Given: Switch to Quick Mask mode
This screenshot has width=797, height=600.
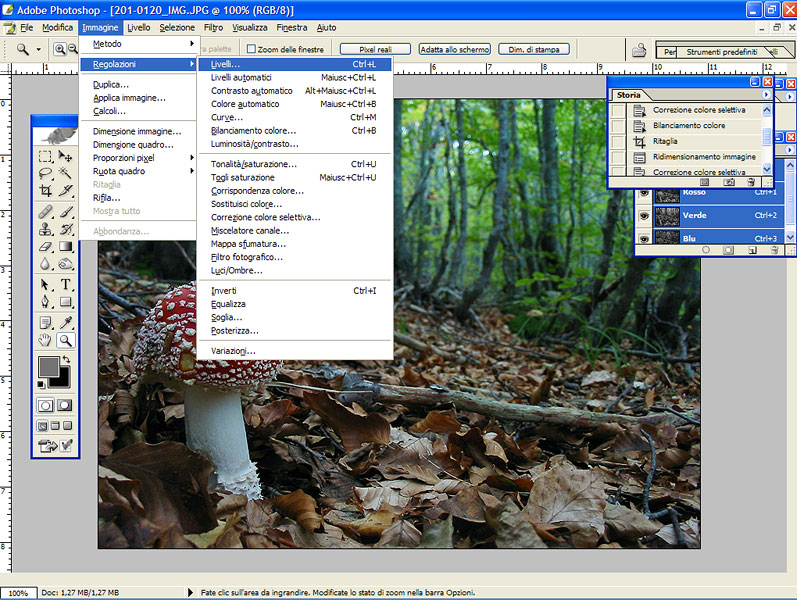Looking at the screenshot, I should [x=65, y=405].
